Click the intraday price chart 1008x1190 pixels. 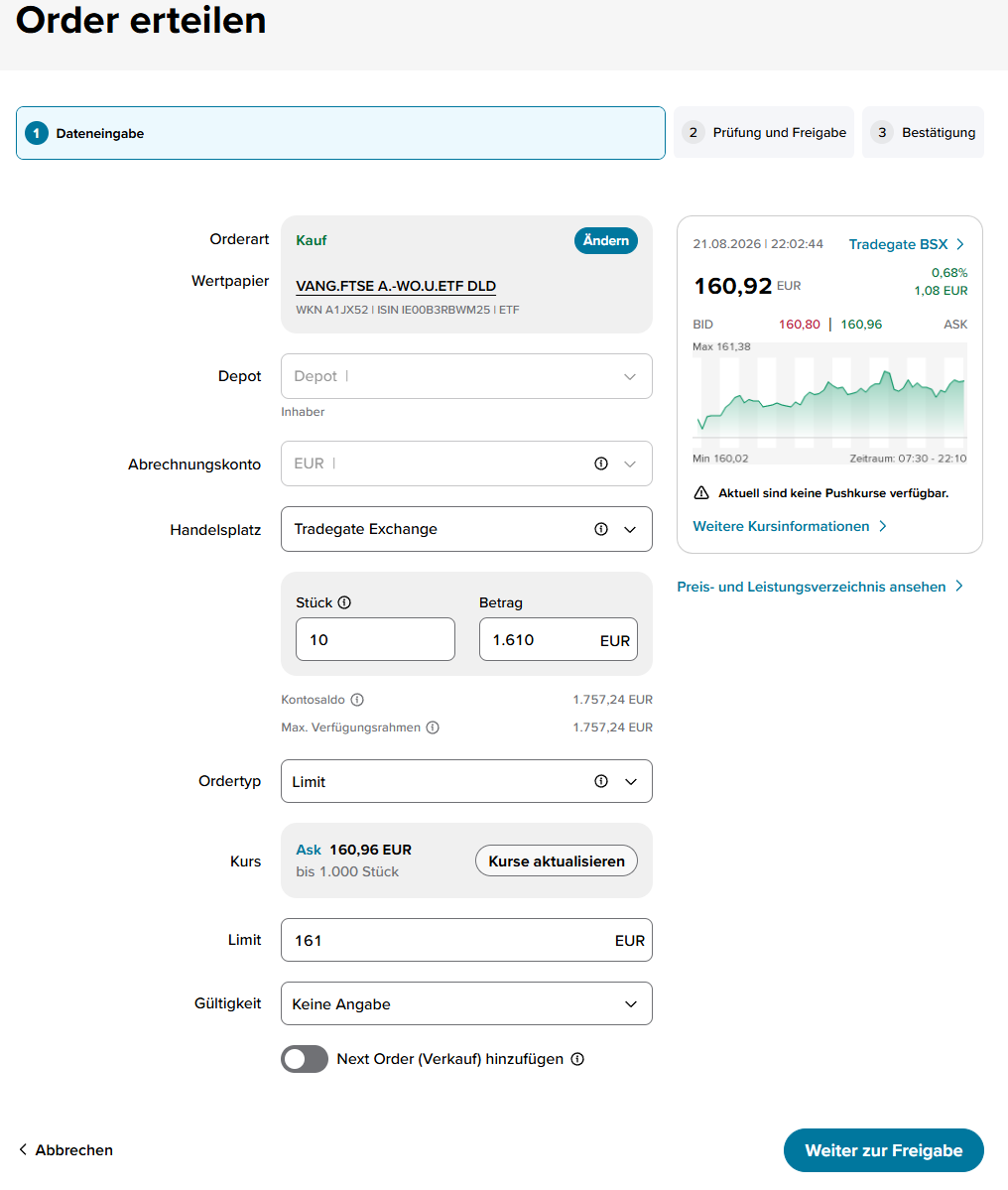click(829, 402)
